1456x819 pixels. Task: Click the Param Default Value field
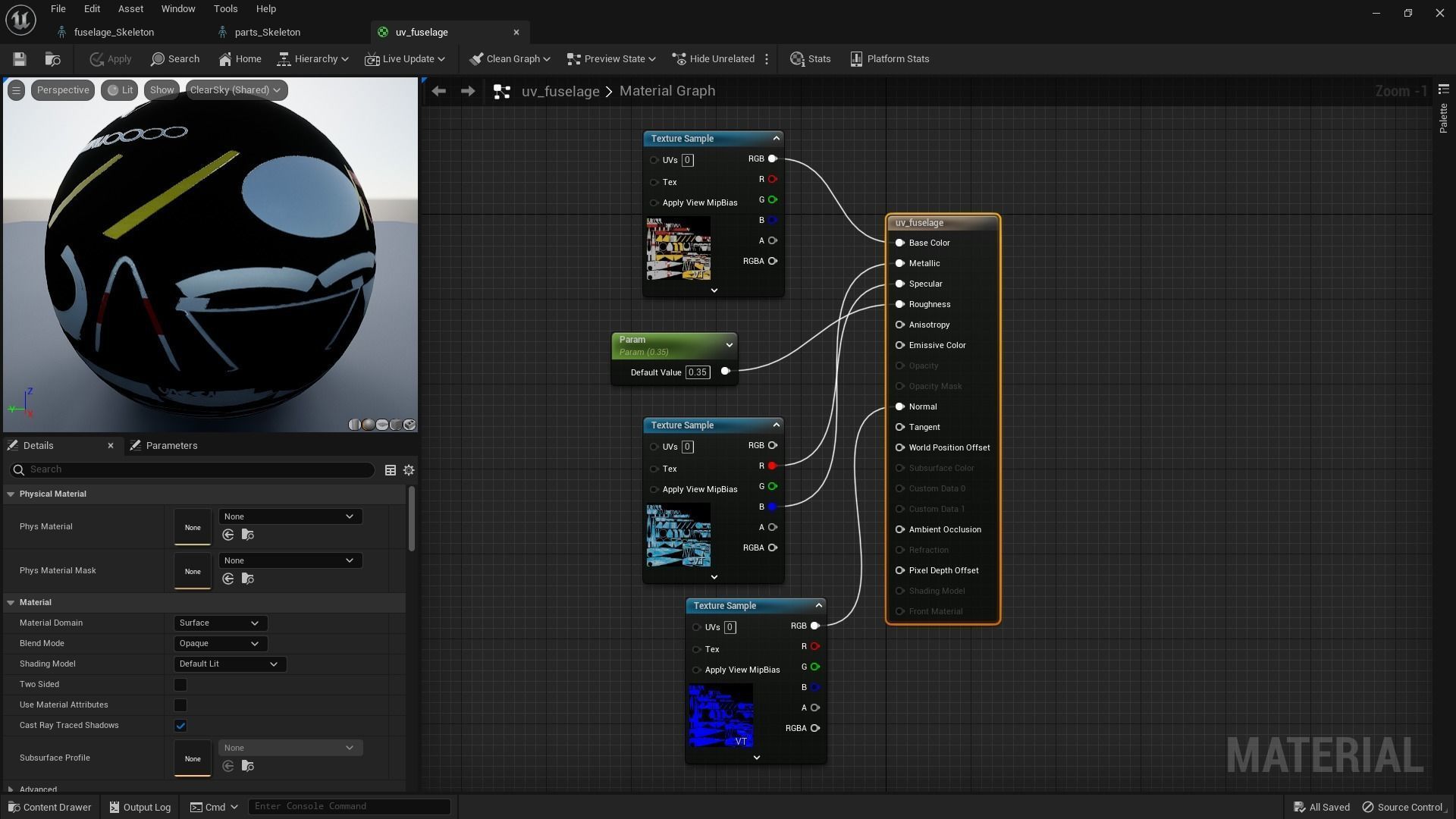click(x=697, y=372)
